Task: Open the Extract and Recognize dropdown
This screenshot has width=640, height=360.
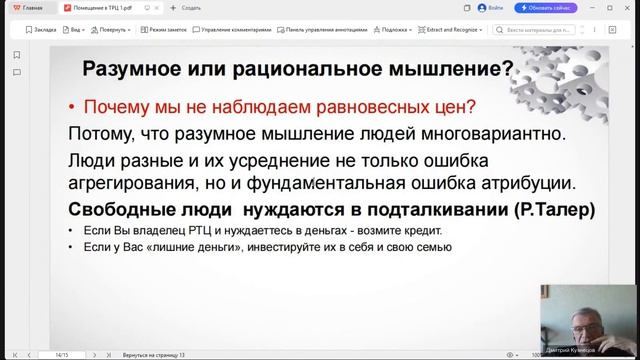Action: 450,30
